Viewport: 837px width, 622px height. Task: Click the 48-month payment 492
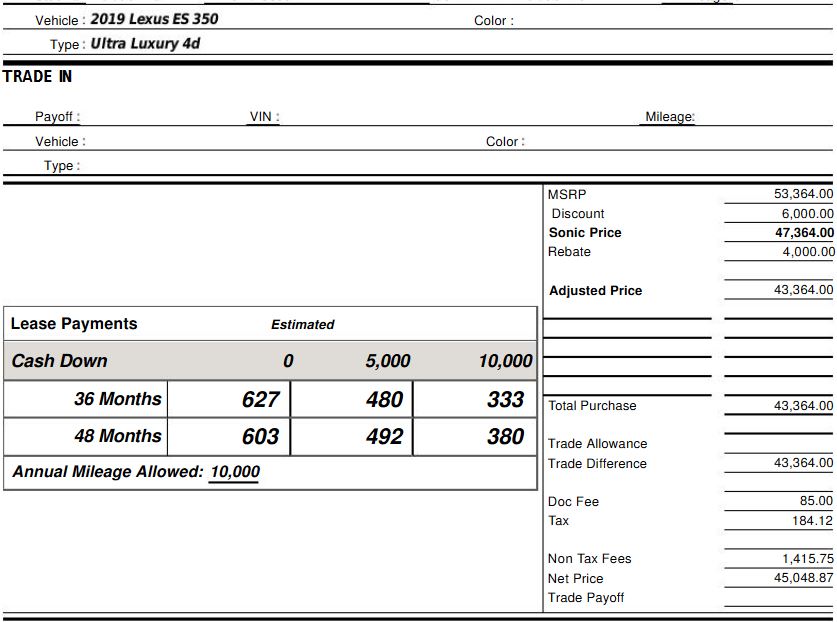384,437
